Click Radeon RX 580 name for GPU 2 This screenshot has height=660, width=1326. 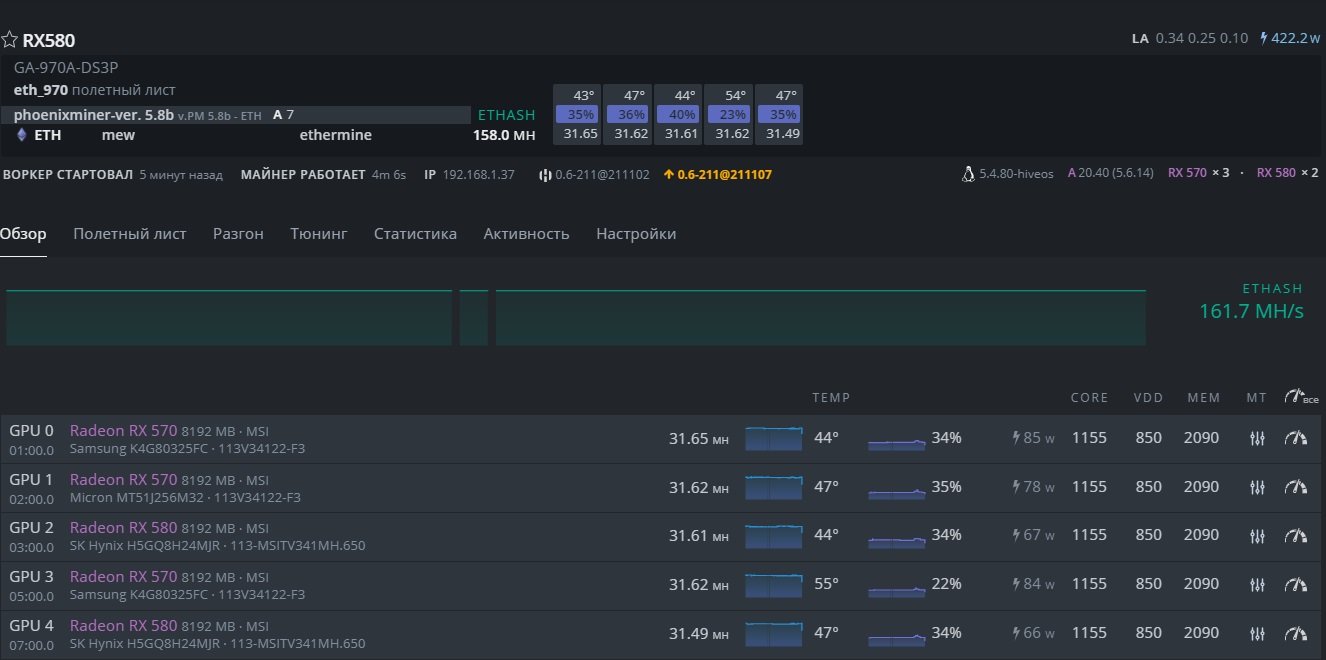[x=123, y=528]
